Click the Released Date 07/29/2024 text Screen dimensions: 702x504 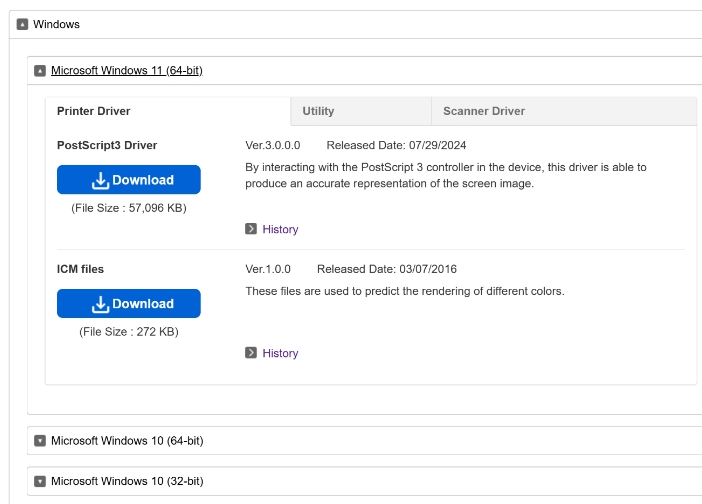tap(396, 145)
